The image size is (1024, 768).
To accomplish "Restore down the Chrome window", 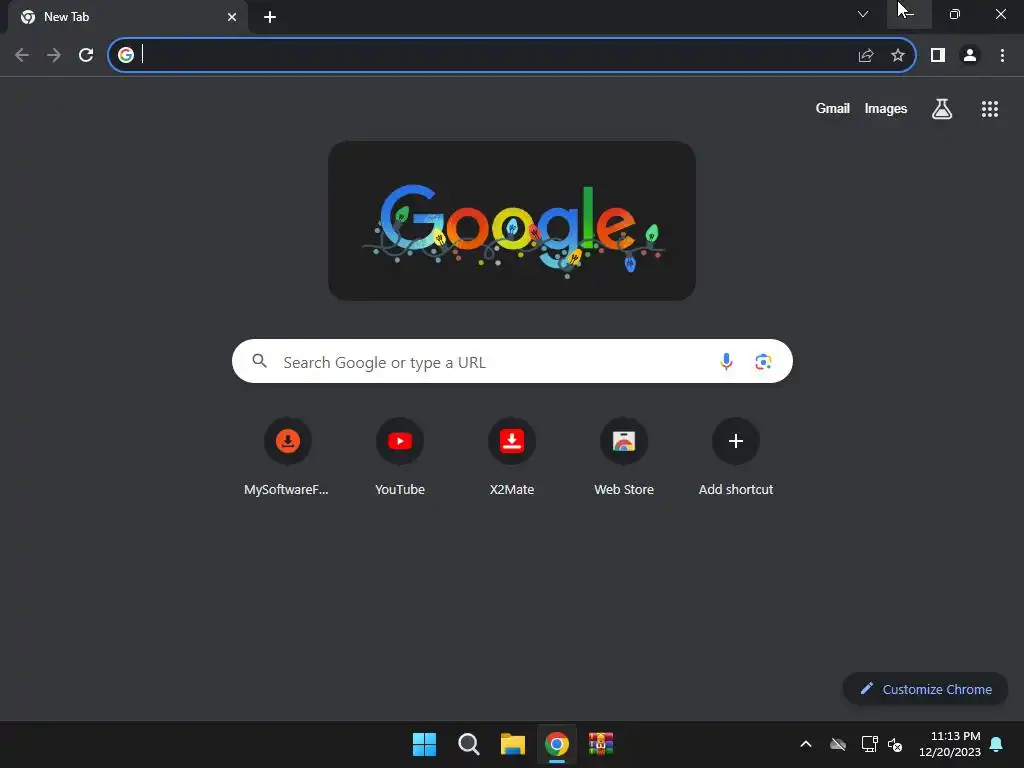I will 955,14.
